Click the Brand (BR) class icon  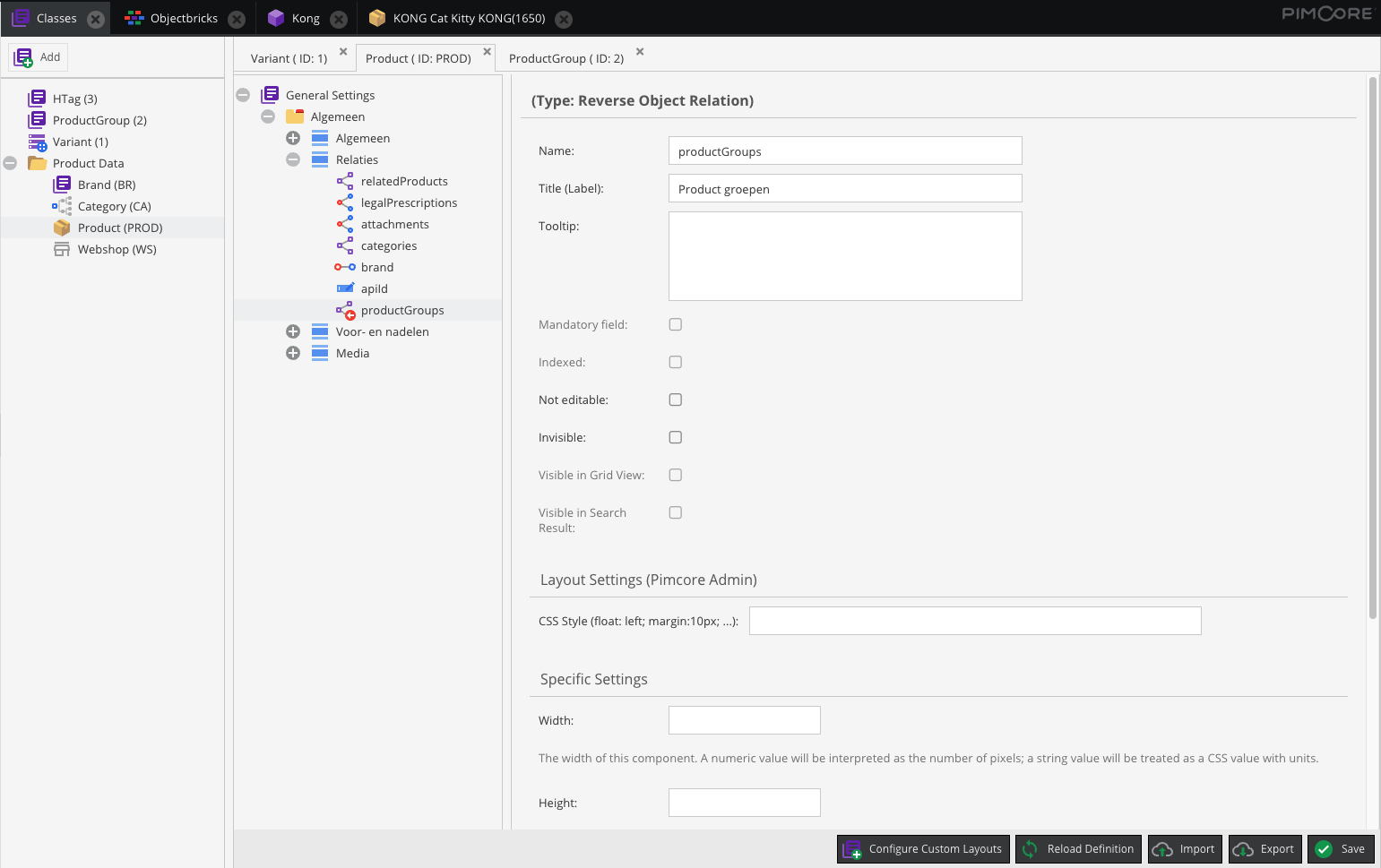[x=62, y=184]
